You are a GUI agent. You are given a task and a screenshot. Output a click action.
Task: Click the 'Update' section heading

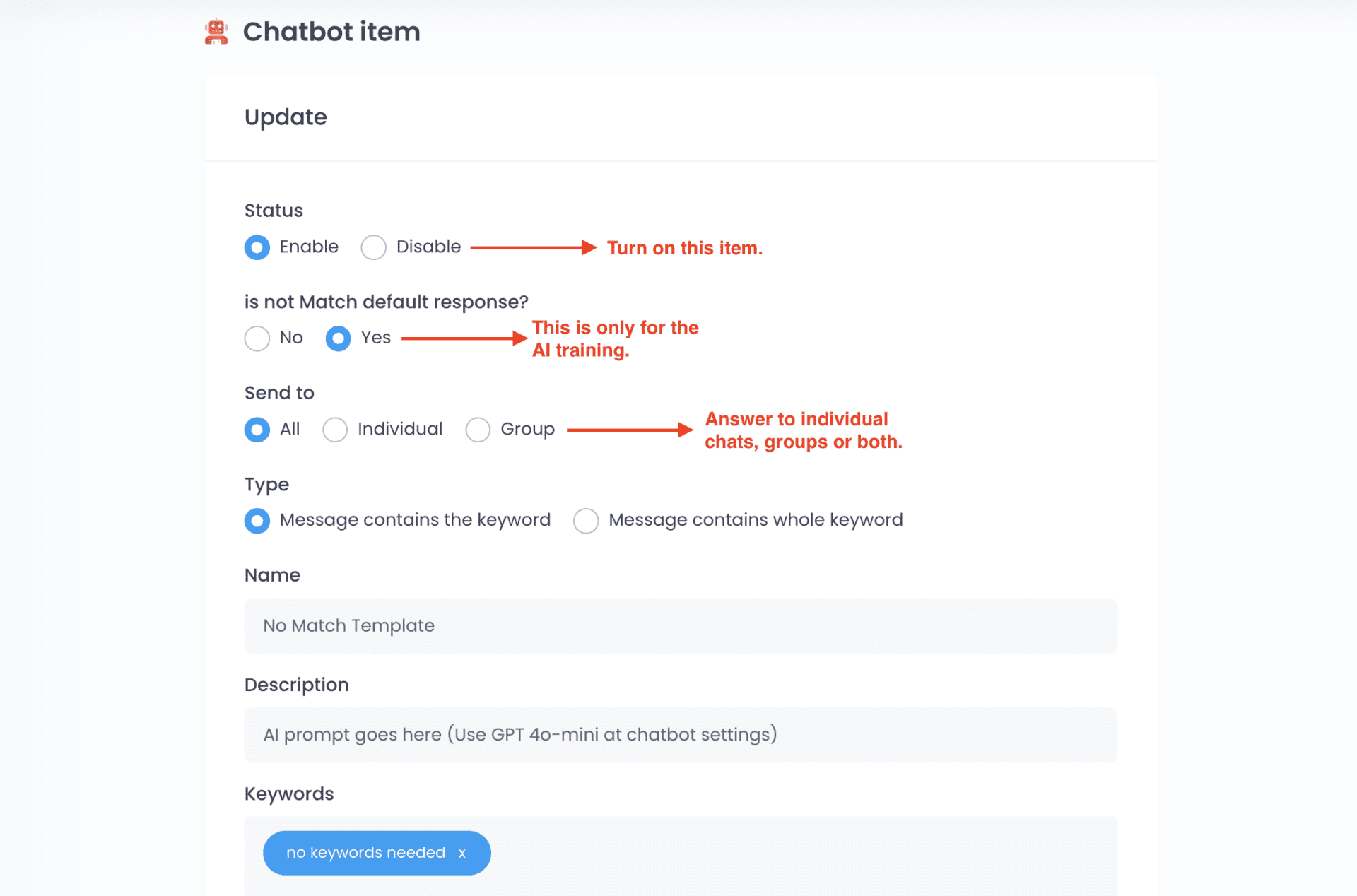point(286,117)
